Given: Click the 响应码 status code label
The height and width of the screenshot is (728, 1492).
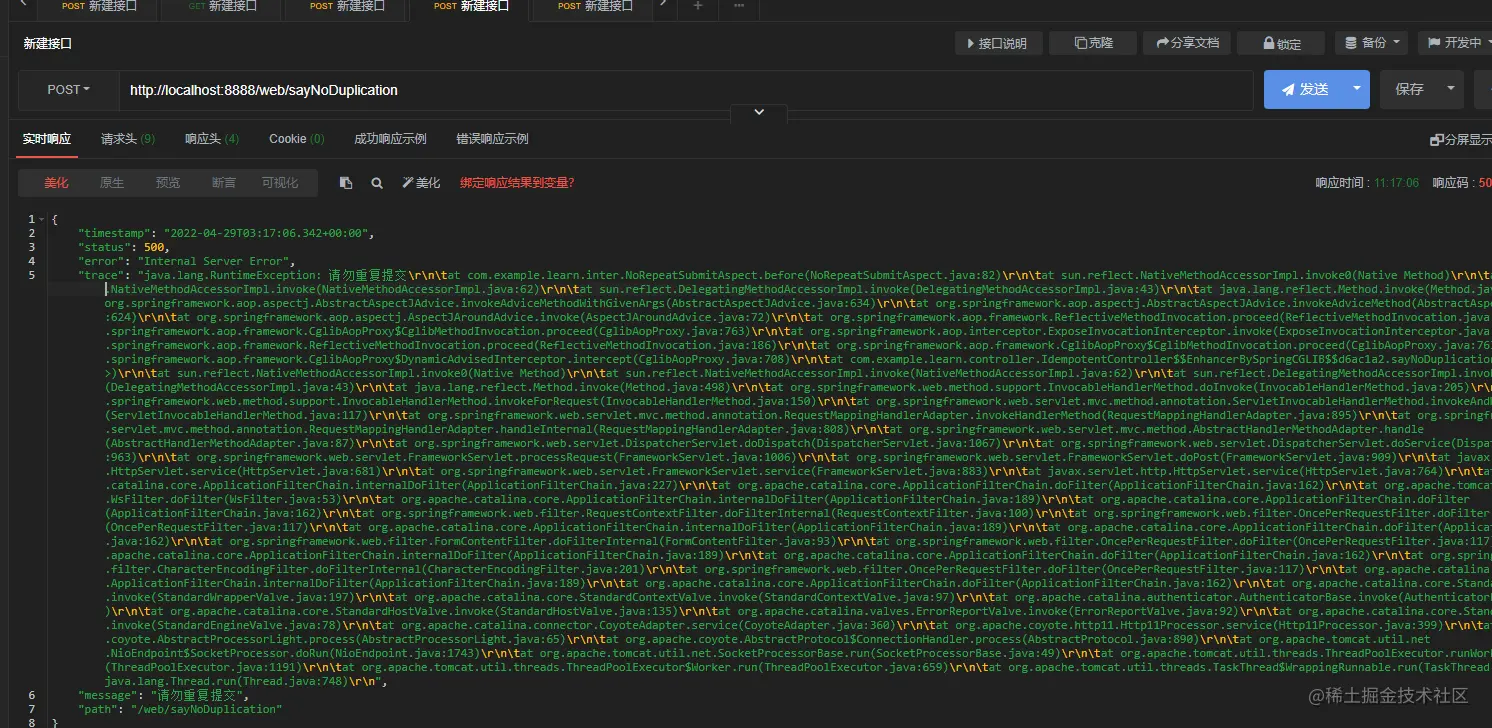Looking at the screenshot, I should click(1462, 183).
